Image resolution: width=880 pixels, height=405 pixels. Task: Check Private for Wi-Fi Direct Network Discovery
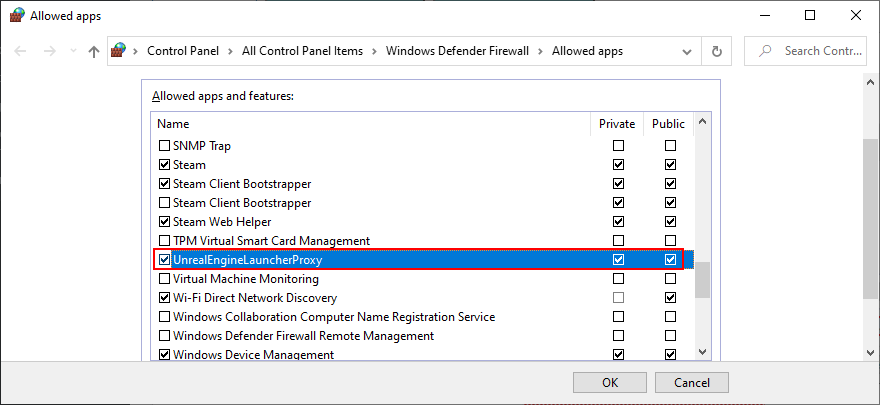pos(618,298)
